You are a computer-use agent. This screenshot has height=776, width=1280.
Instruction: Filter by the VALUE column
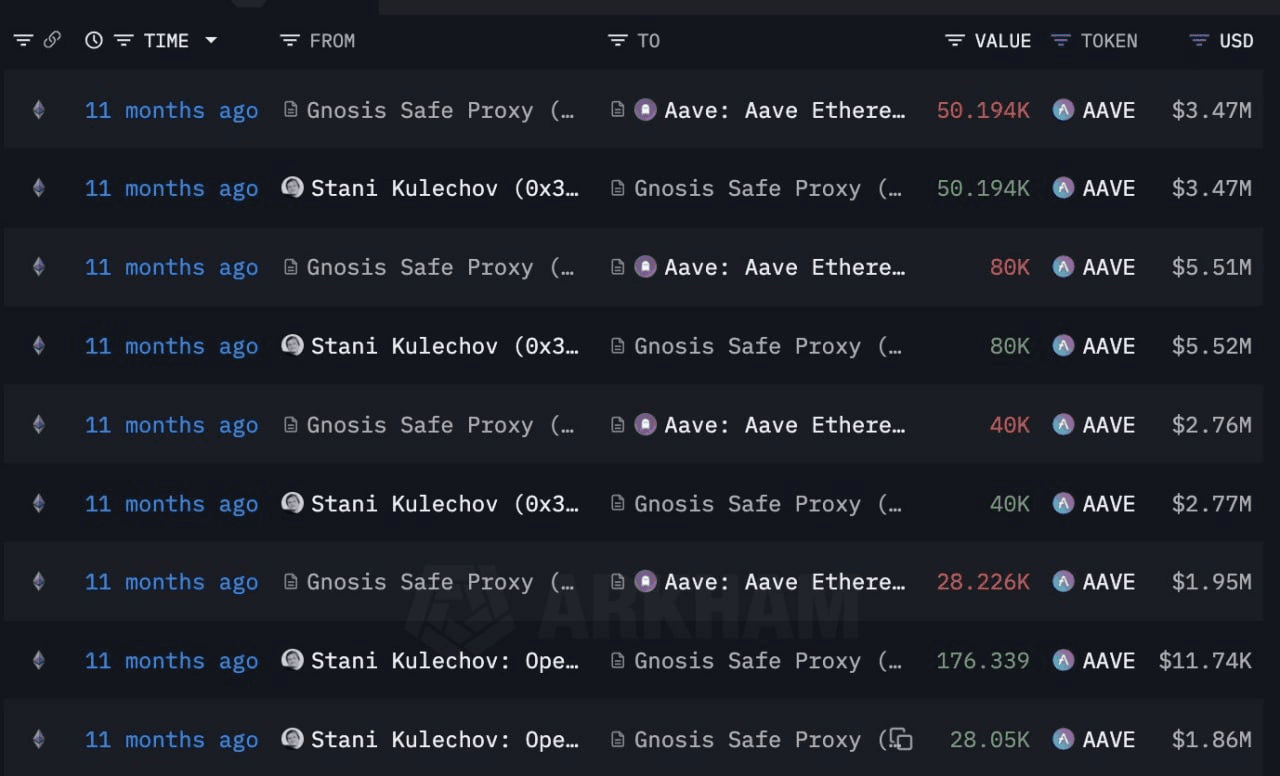click(955, 40)
